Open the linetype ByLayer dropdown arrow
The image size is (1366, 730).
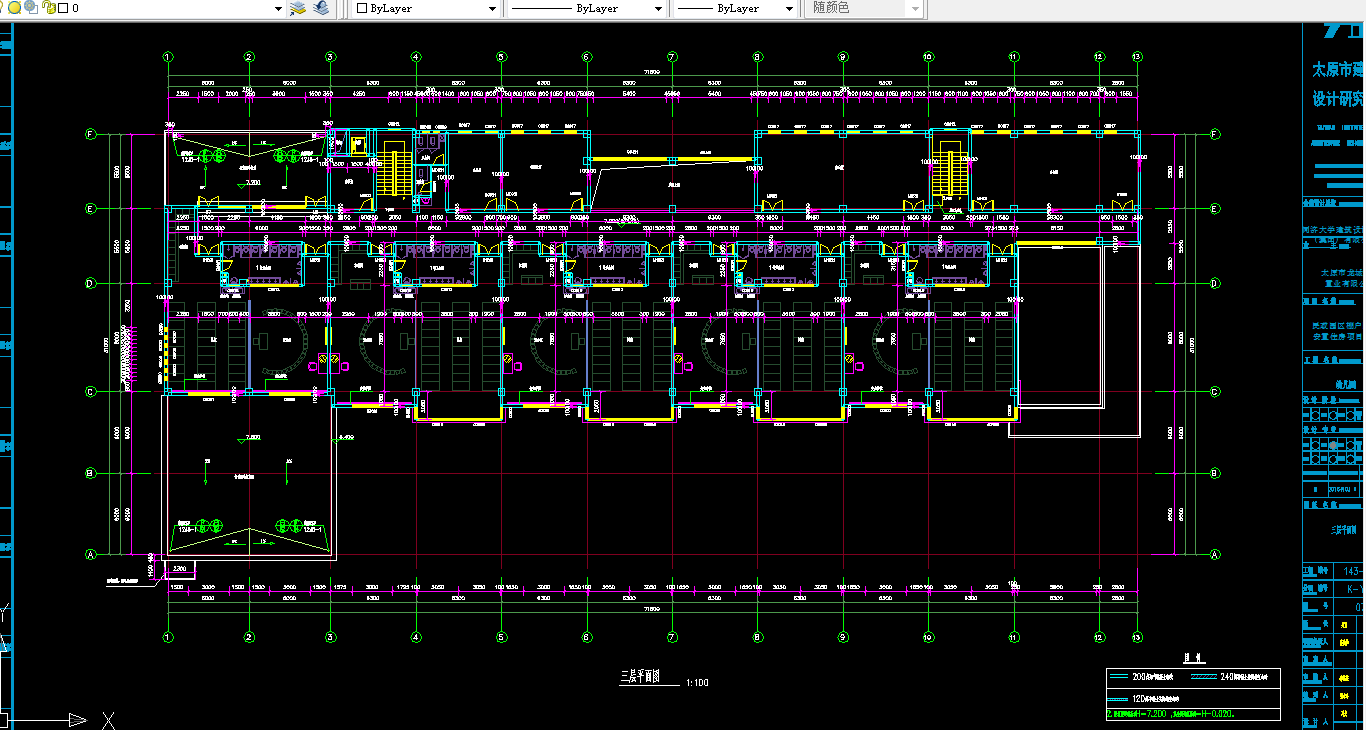pyautogui.click(x=658, y=8)
